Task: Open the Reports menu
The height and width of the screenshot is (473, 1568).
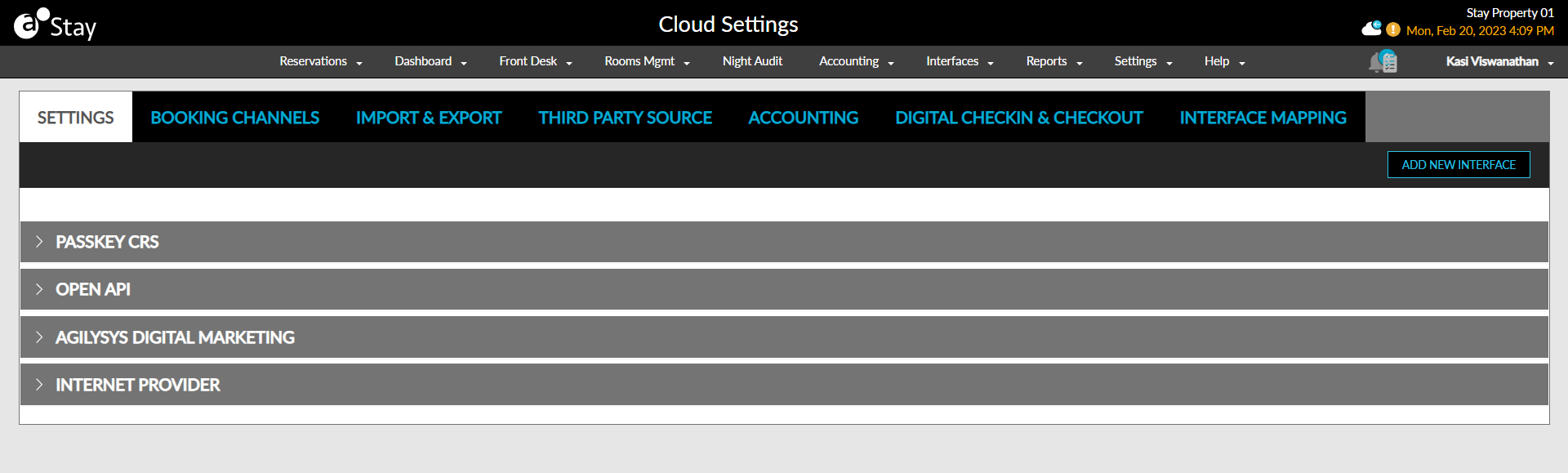Action: tap(1054, 61)
